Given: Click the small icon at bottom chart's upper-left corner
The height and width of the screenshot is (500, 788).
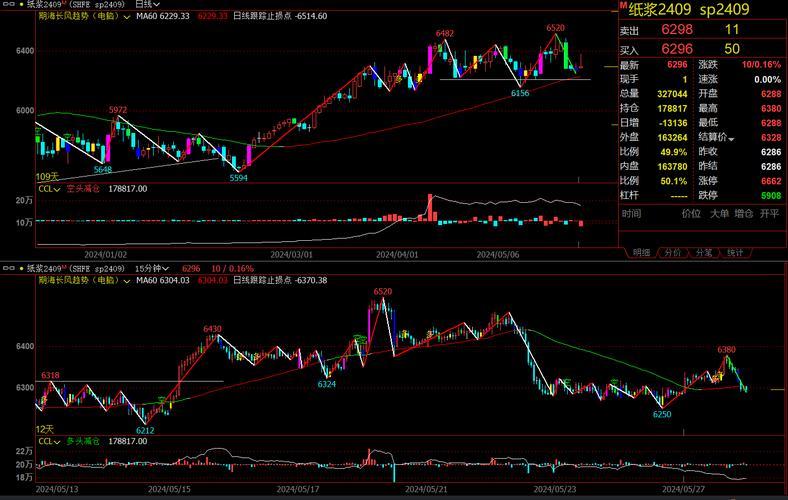Looking at the screenshot, I should 6,269.
